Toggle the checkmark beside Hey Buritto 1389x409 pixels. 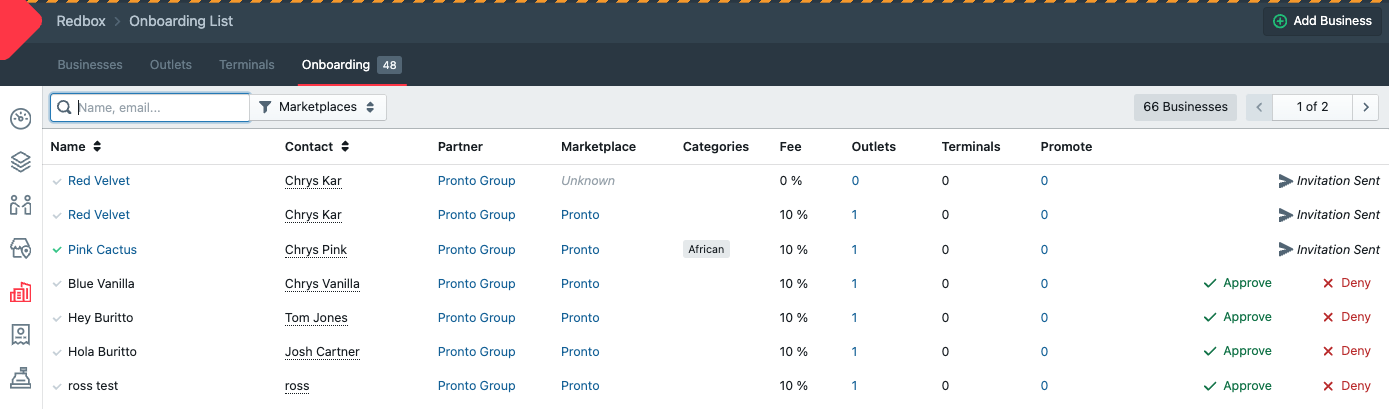pyautogui.click(x=57, y=318)
